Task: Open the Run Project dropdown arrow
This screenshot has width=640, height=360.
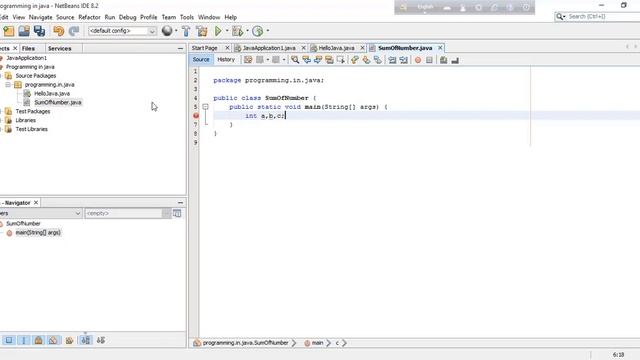Action: pyautogui.click(x=227, y=31)
